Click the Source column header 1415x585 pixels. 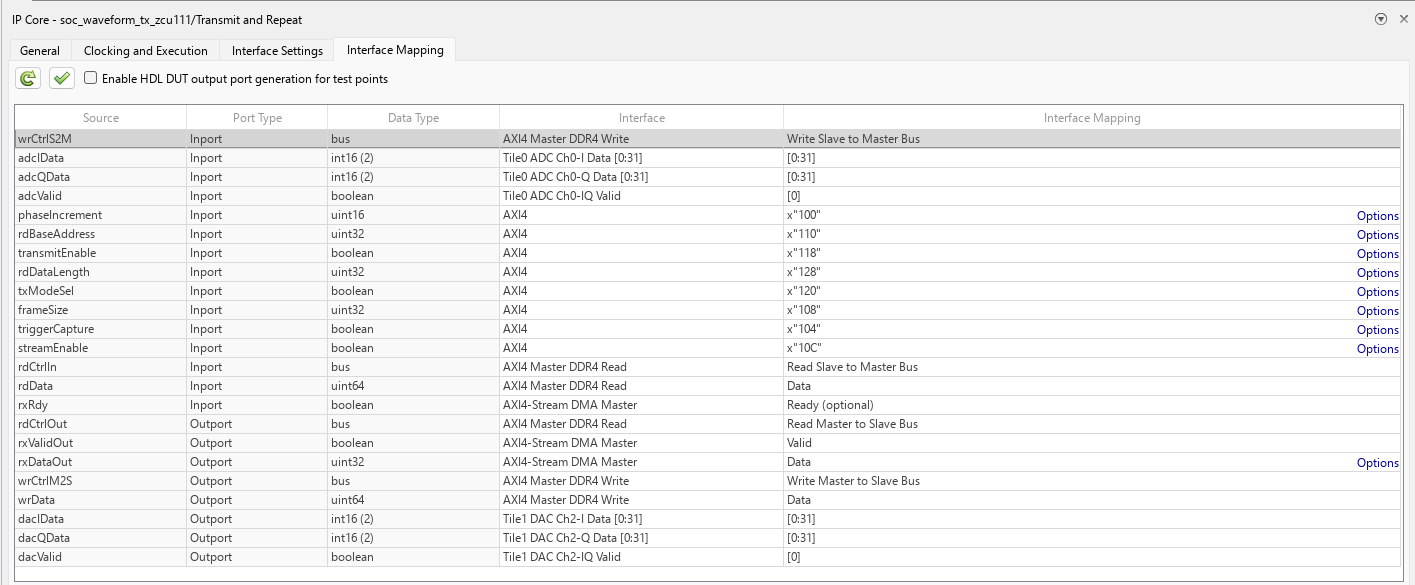click(x=100, y=118)
